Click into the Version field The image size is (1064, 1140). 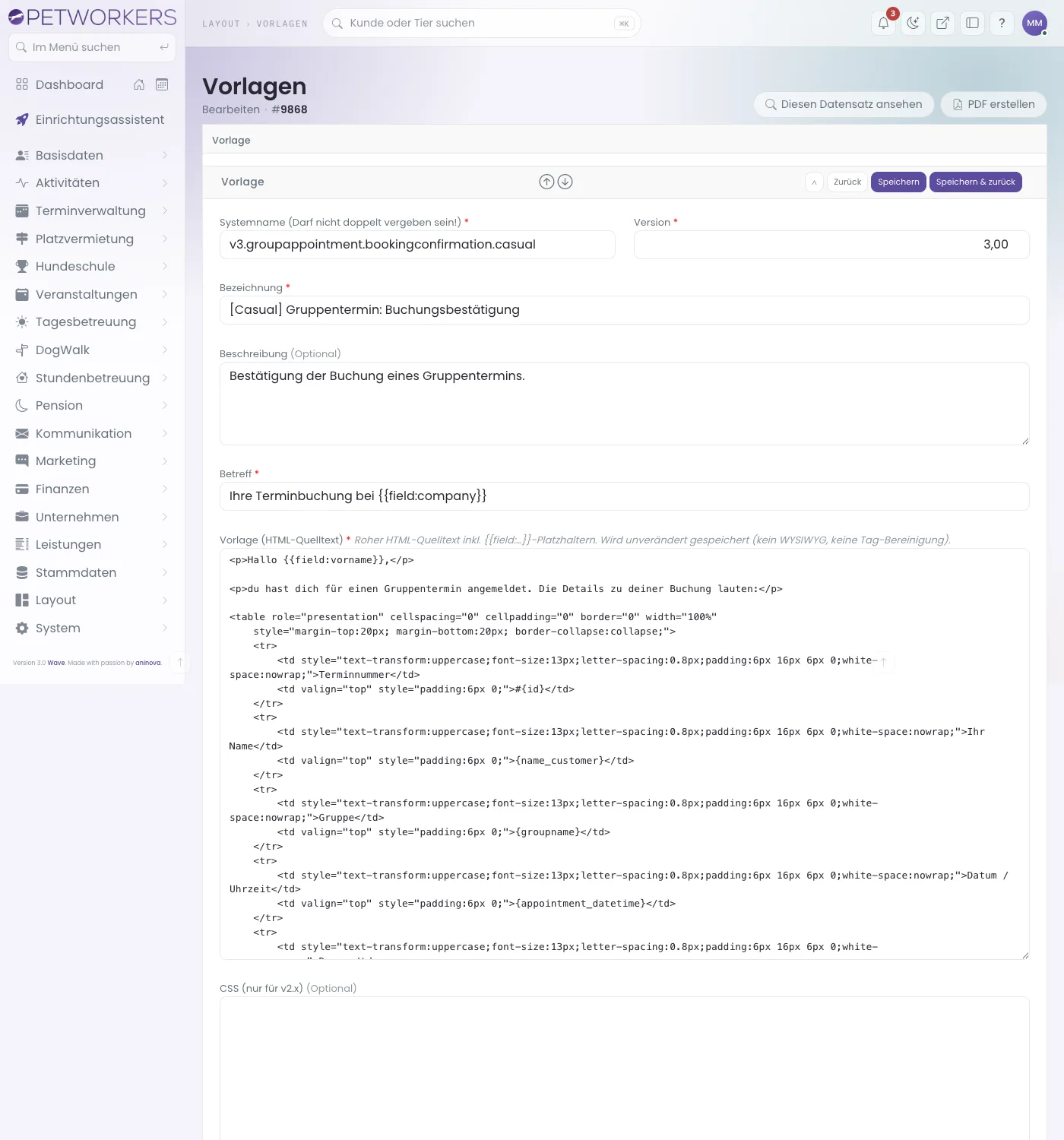[x=831, y=245]
